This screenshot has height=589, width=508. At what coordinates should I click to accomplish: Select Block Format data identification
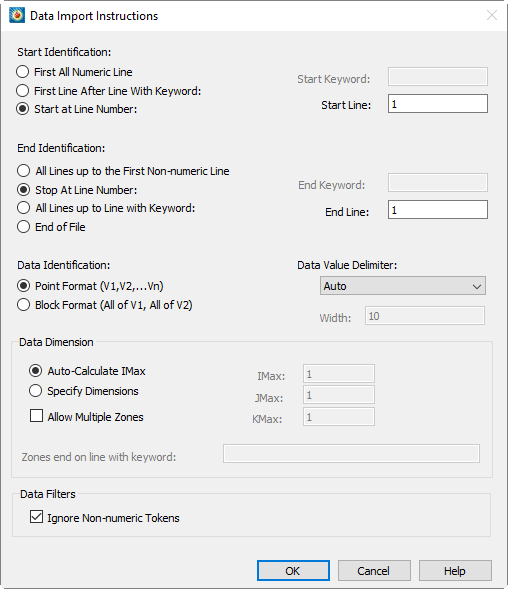(23, 305)
